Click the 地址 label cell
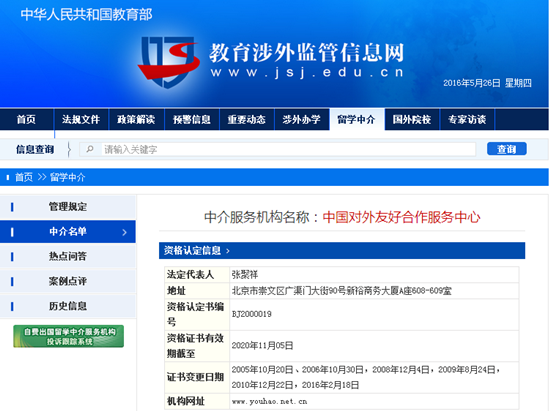 click(197, 291)
